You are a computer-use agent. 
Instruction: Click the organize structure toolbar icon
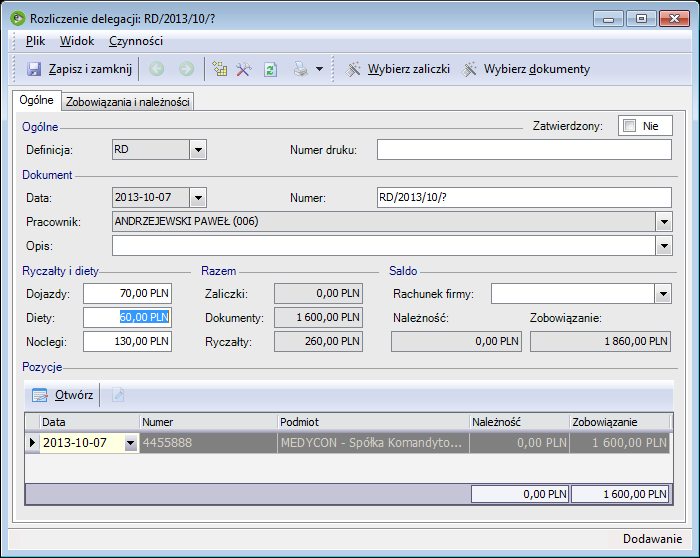(x=220, y=69)
